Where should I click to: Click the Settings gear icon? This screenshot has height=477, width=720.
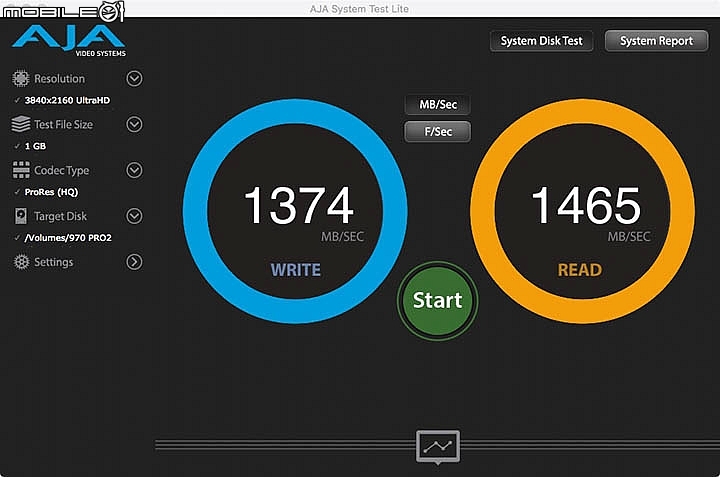(x=21, y=262)
